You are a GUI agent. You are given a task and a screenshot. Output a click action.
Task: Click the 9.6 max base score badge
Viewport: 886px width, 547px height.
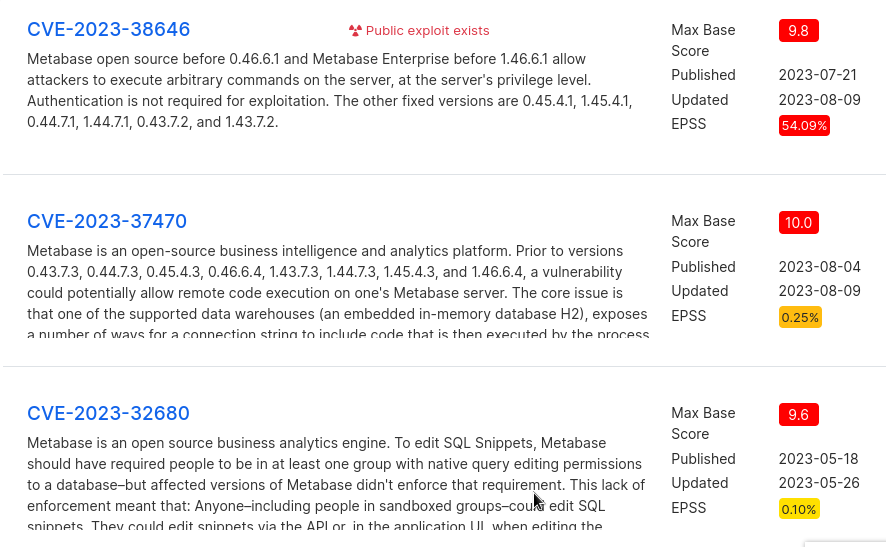(x=798, y=414)
